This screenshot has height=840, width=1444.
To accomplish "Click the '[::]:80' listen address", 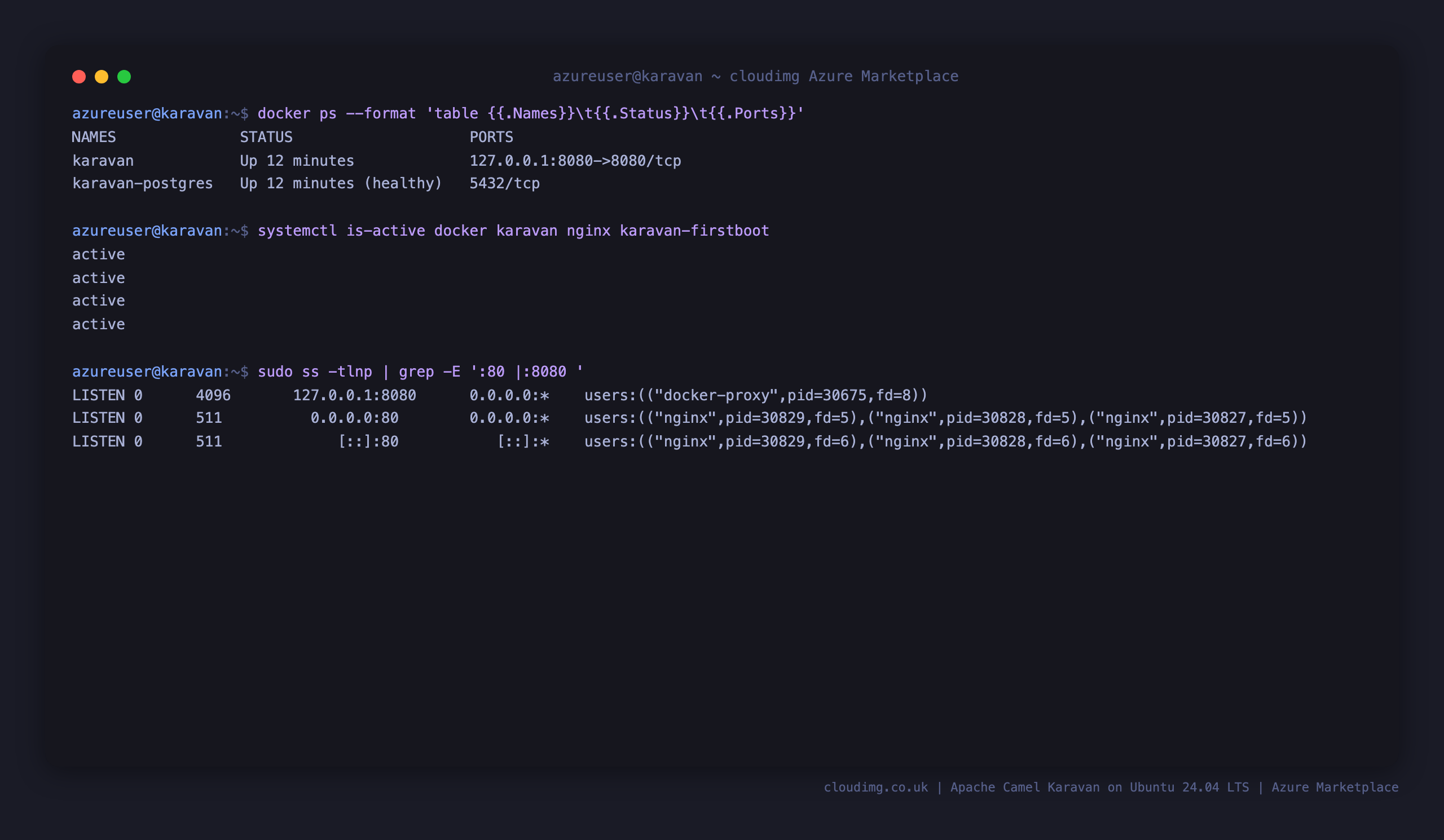I will [368, 441].
